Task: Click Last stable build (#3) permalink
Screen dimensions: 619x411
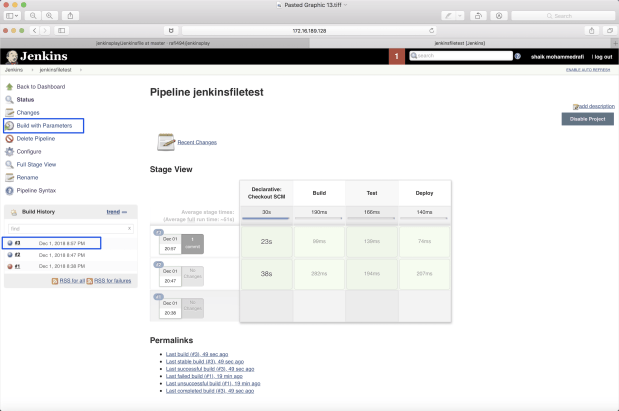Action: 204,362
